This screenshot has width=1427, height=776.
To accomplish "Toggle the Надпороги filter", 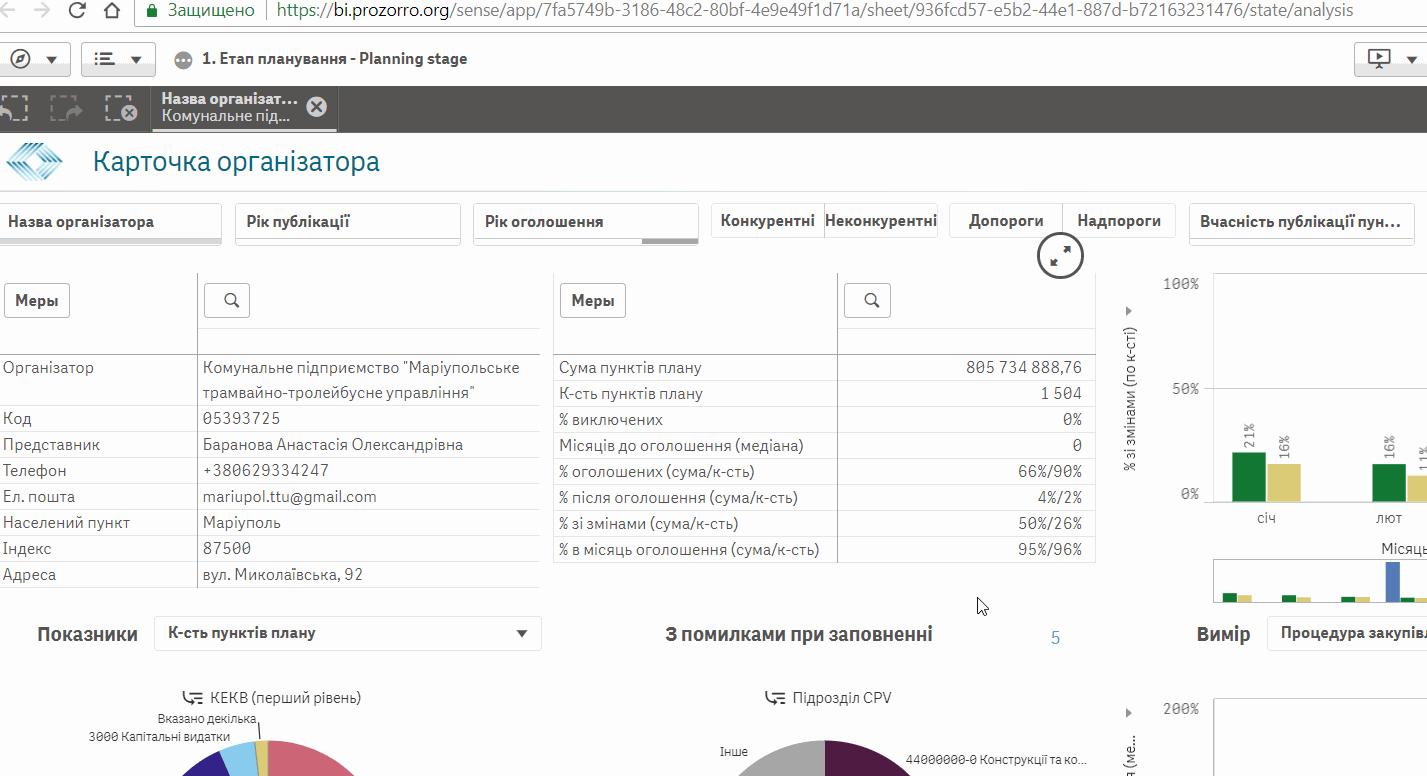I will click(x=1119, y=221).
